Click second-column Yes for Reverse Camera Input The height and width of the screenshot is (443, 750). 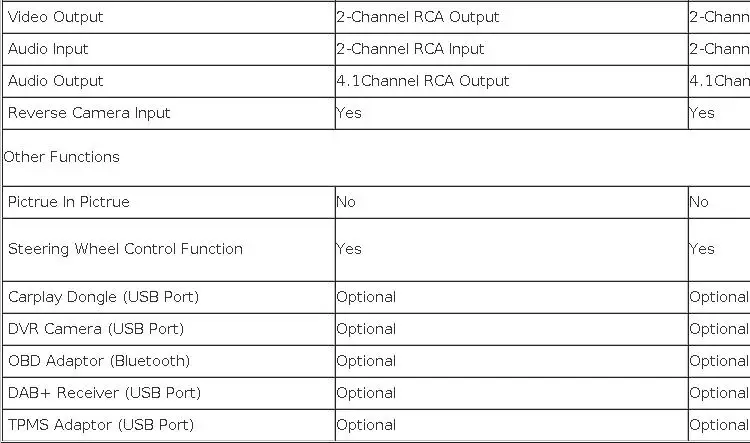coord(349,113)
